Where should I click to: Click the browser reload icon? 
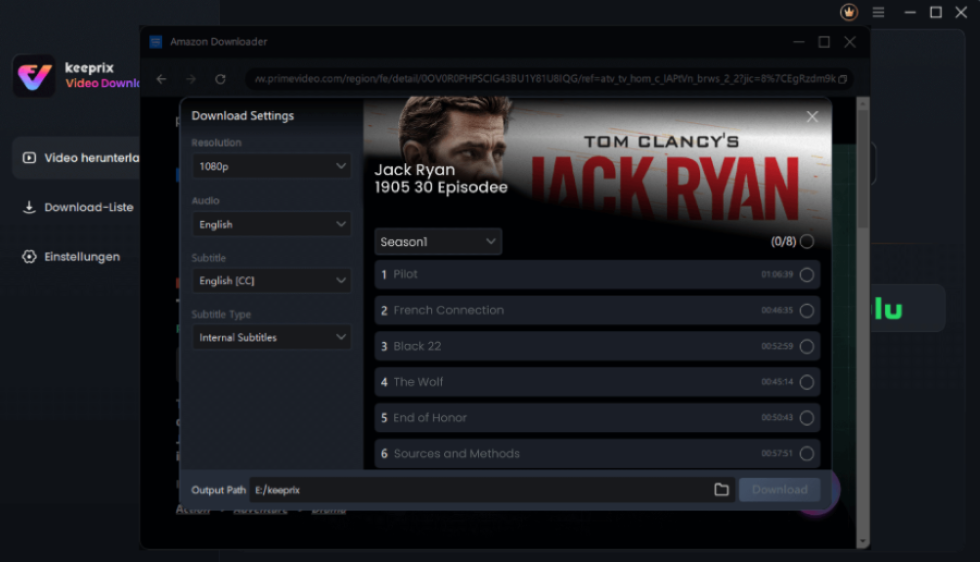(220, 79)
